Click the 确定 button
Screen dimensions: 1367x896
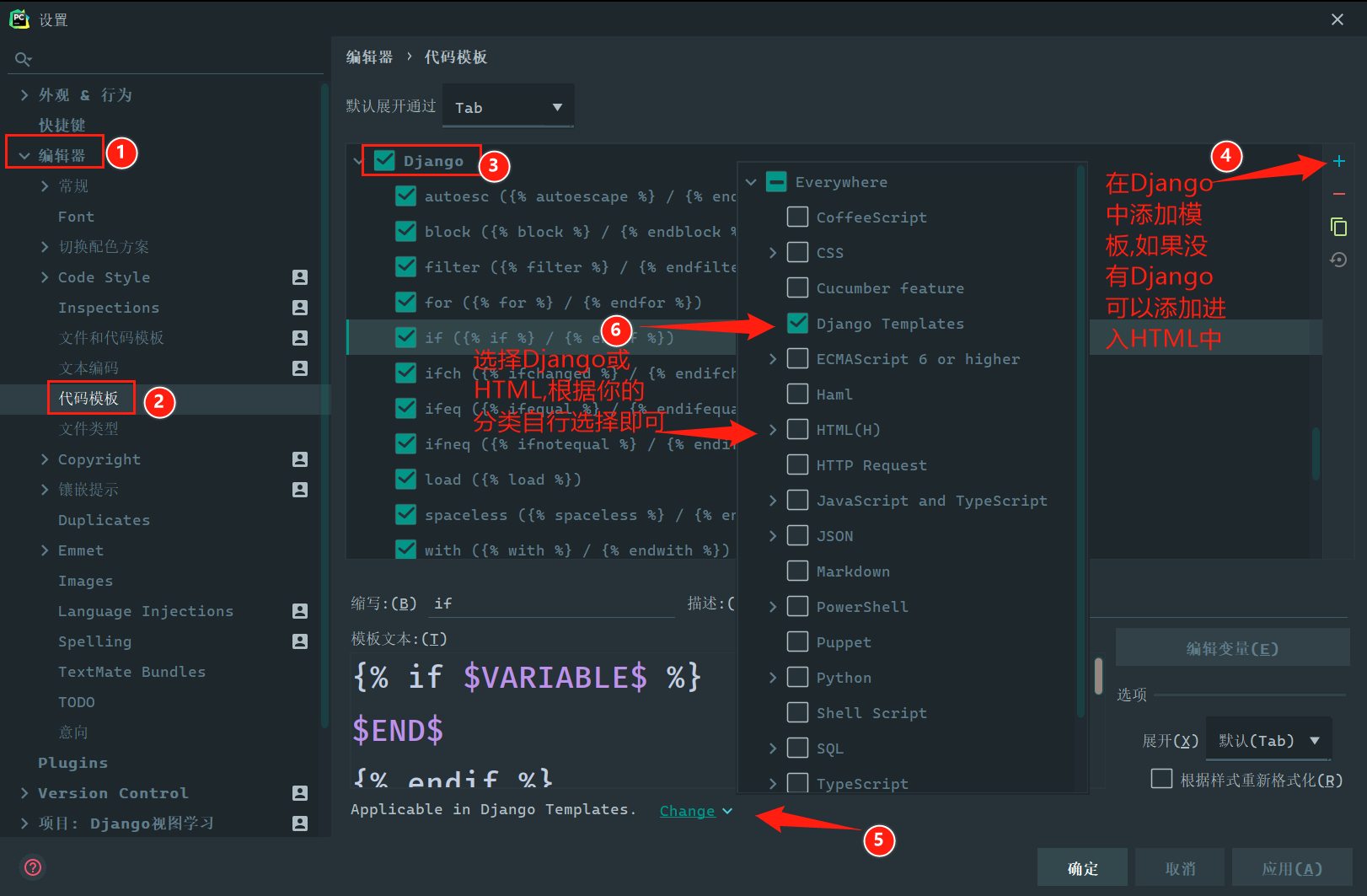point(1082,868)
